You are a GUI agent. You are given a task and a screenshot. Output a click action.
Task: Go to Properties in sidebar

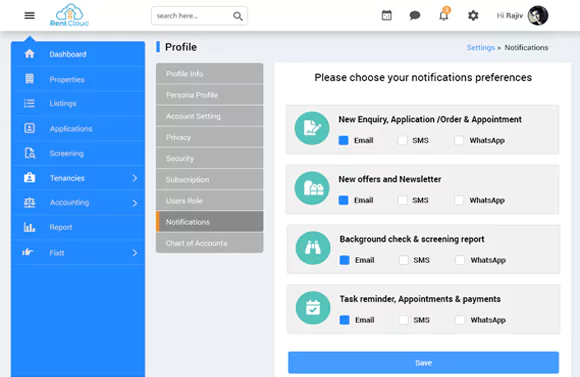[x=78, y=79]
